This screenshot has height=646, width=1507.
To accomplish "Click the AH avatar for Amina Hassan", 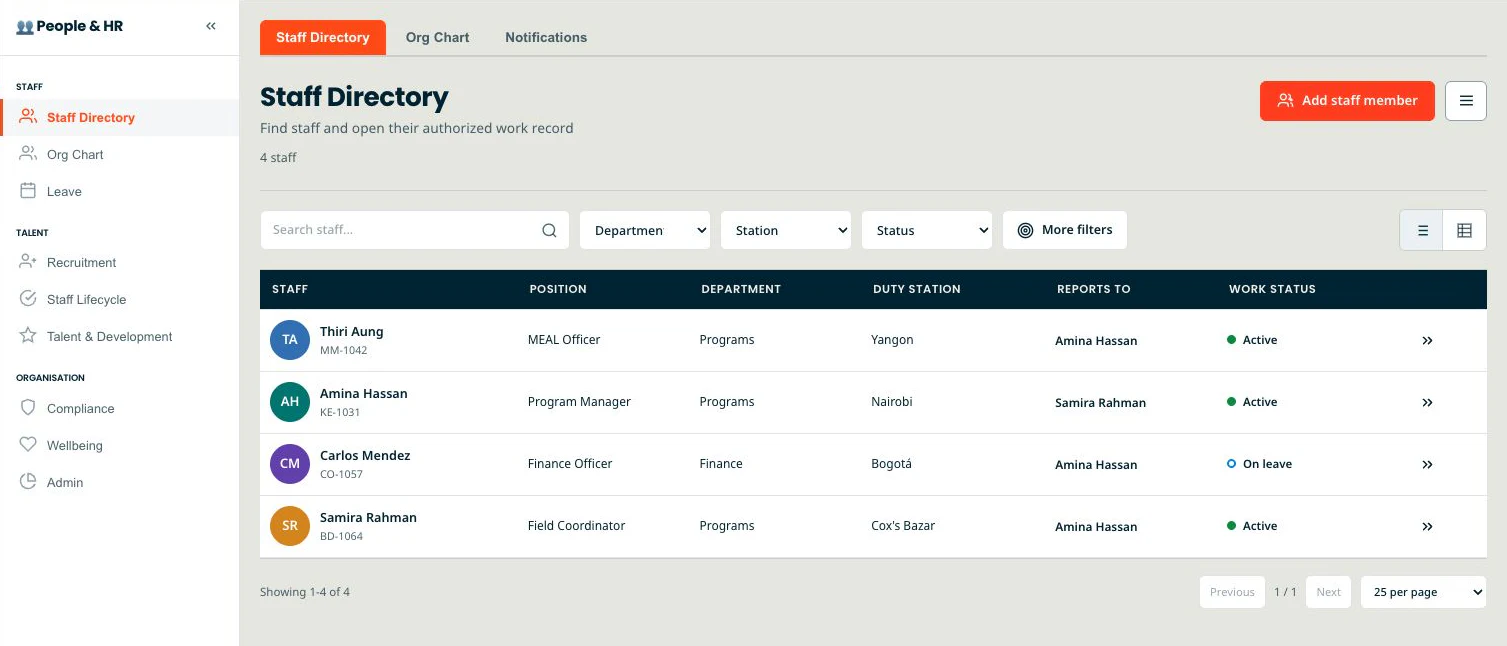I will tap(290, 402).
